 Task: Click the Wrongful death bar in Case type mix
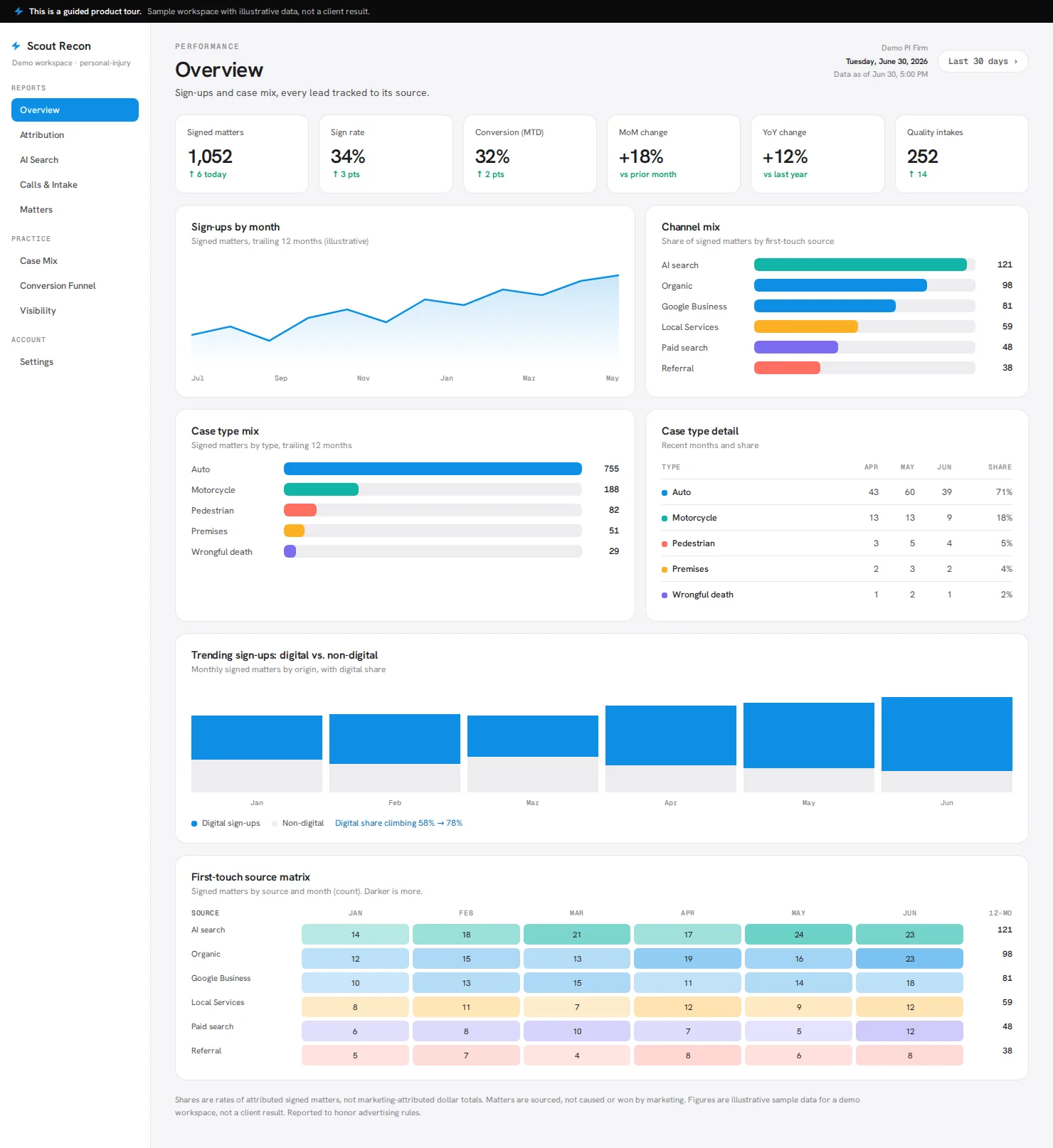tap(290, 551)
